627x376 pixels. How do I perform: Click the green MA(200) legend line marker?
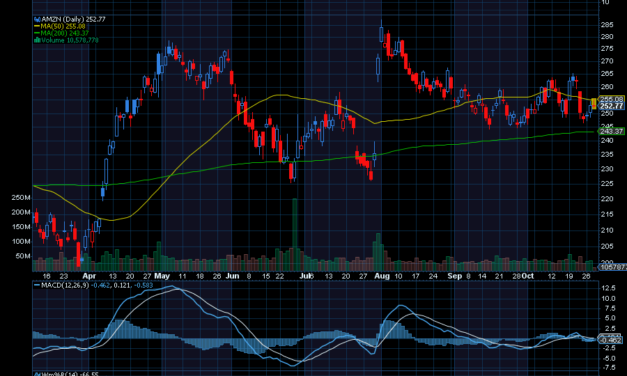point(37,33)
